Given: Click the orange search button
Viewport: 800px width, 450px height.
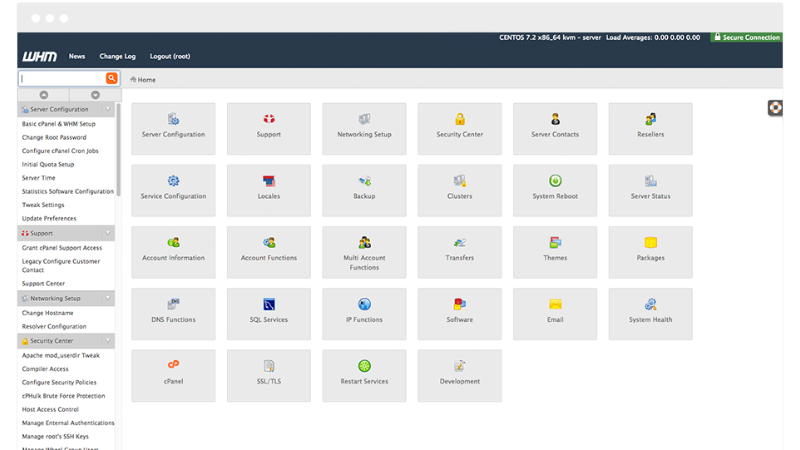Looking at the screenshot, I should tap(112, 78).
